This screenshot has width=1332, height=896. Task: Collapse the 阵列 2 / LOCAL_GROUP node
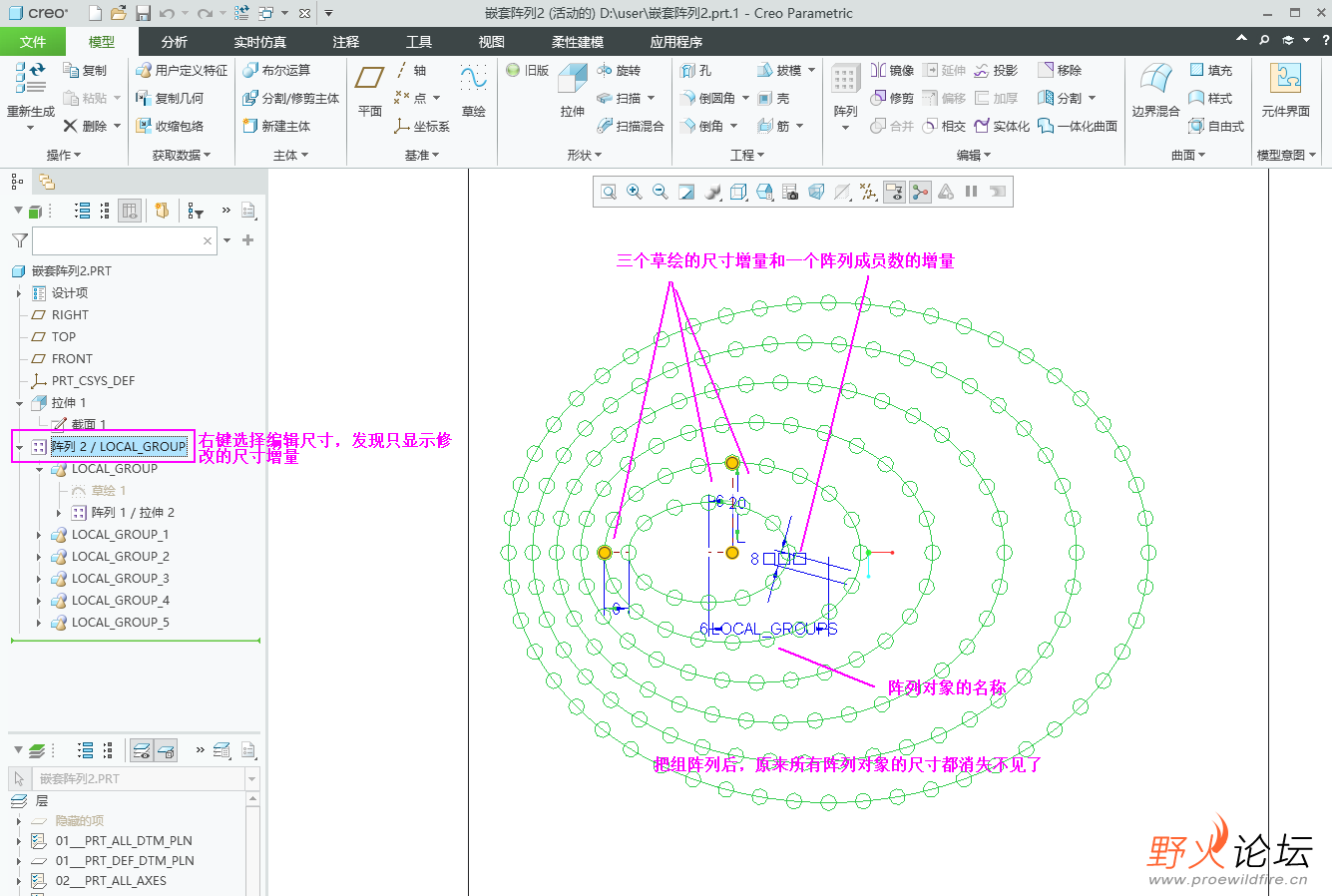[19, 447]
